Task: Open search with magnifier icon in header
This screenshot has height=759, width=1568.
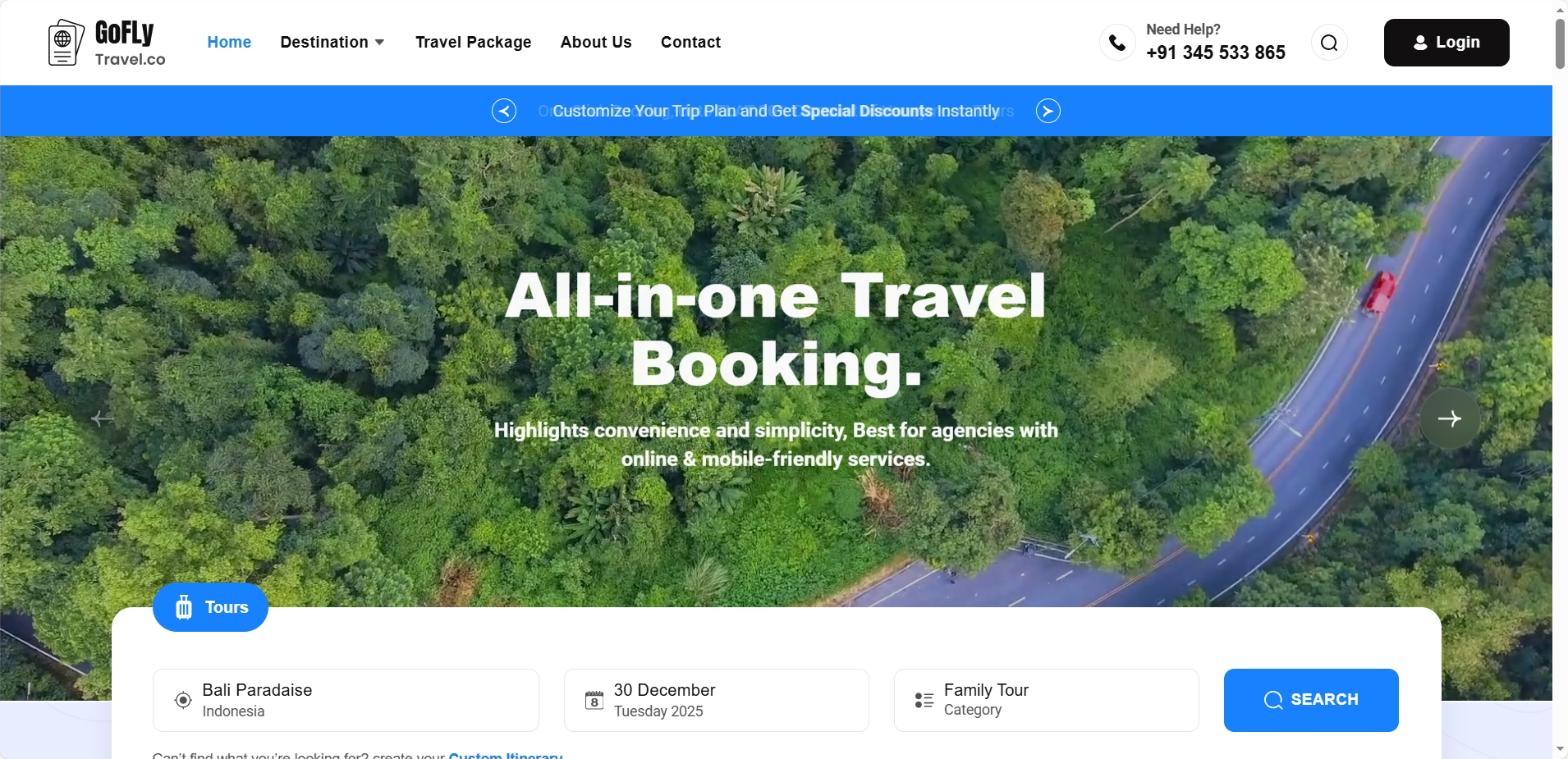Action: pyautogui.click(x=1329, y=43)
